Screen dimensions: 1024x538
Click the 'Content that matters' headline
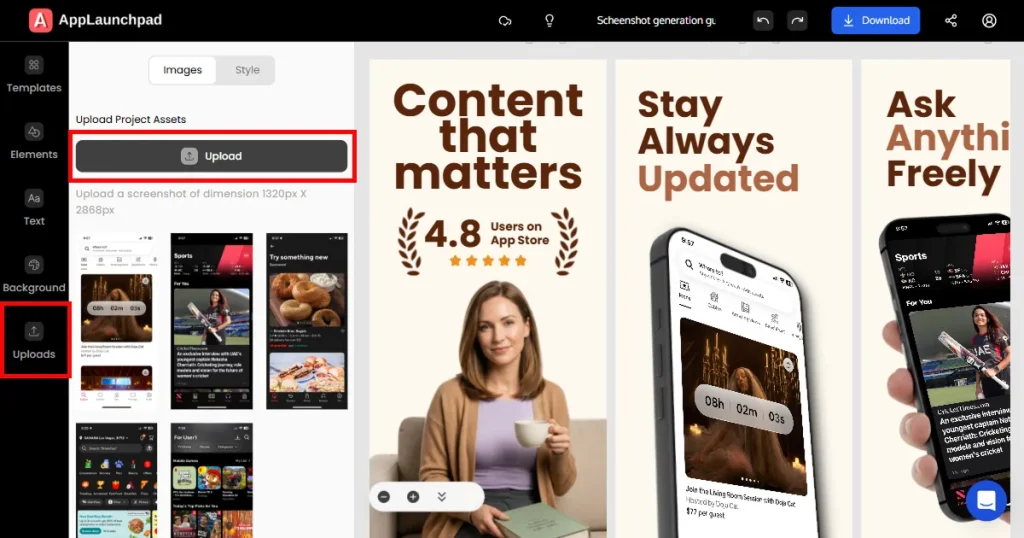pos(488,136)
